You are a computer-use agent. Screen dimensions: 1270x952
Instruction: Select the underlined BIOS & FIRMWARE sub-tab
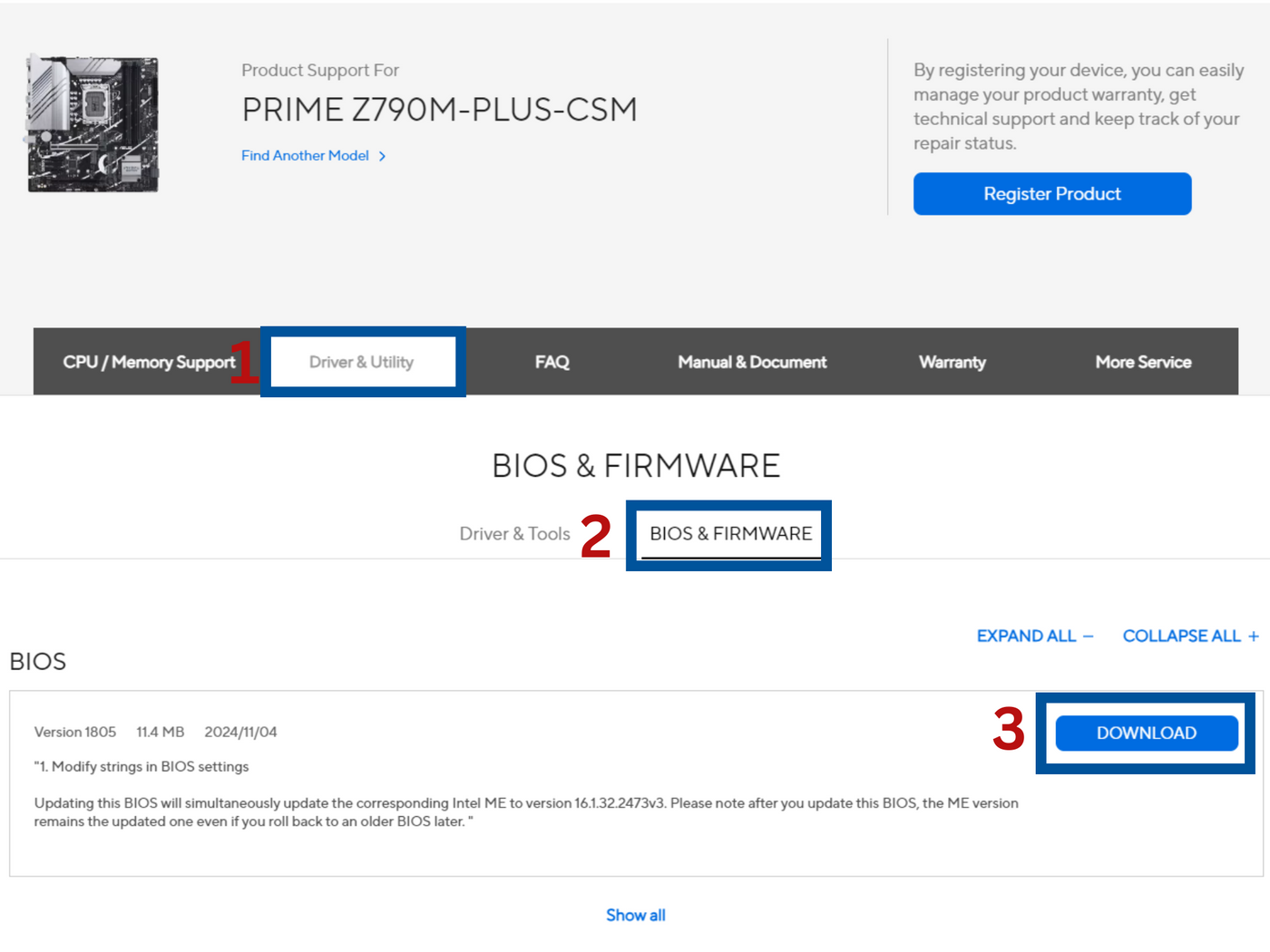(x=730, y=534)
